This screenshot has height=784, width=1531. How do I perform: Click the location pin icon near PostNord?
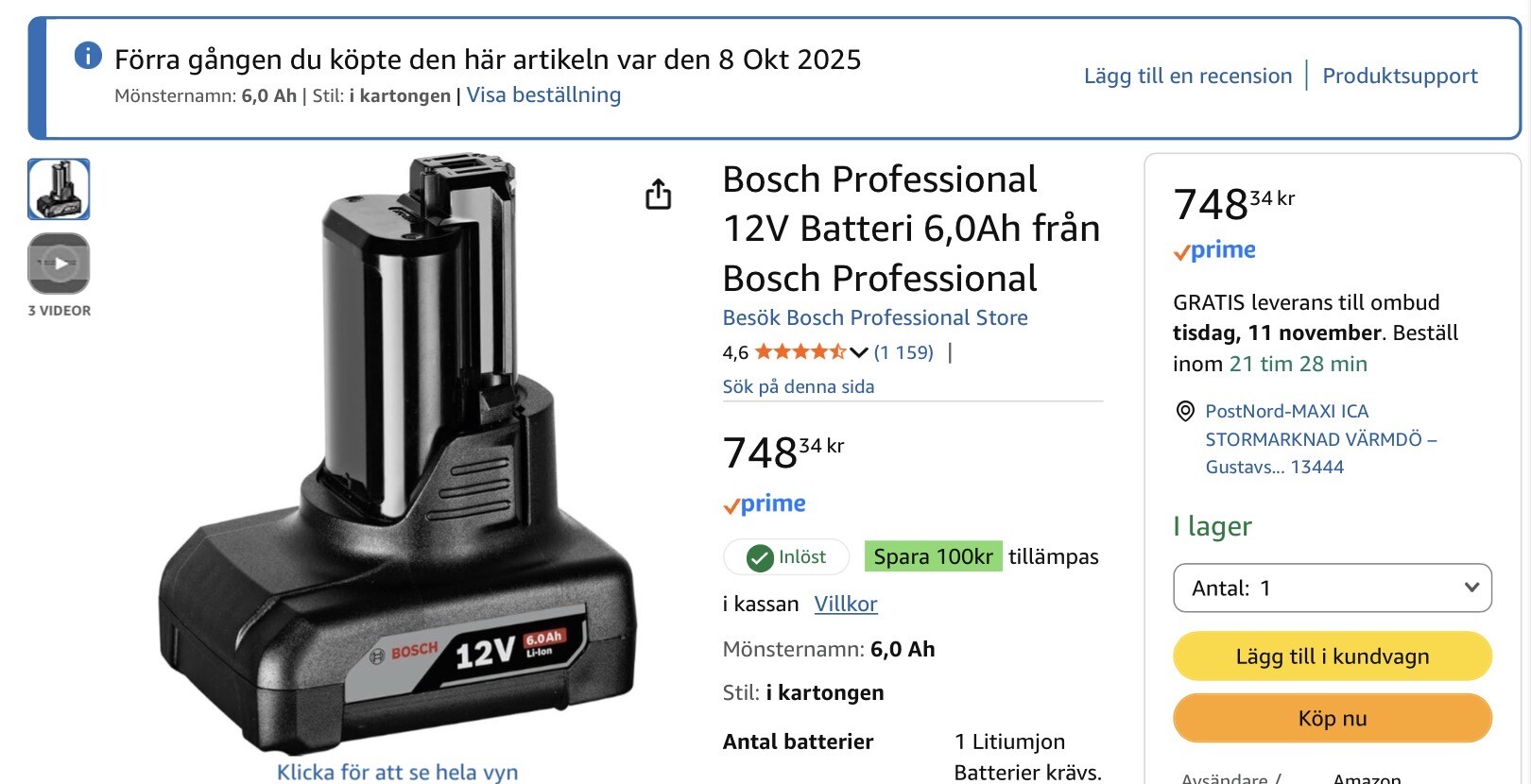coord(1185,411)
